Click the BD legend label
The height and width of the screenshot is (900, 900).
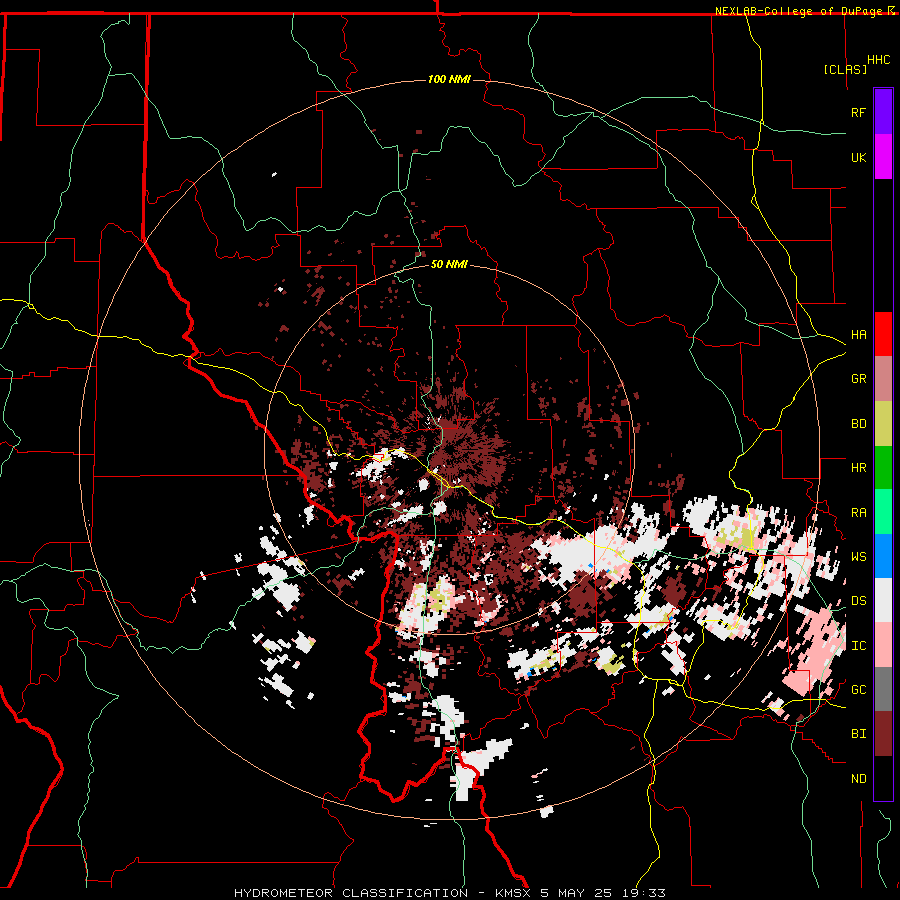pyautogui.click(x=858, y=424)
